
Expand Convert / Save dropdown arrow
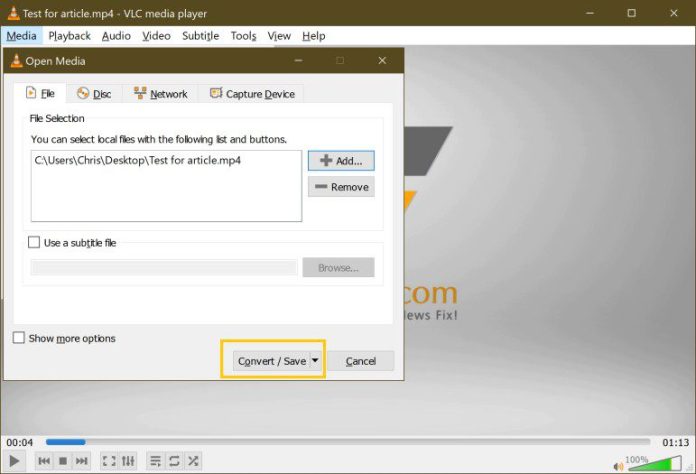coord(315,361)
